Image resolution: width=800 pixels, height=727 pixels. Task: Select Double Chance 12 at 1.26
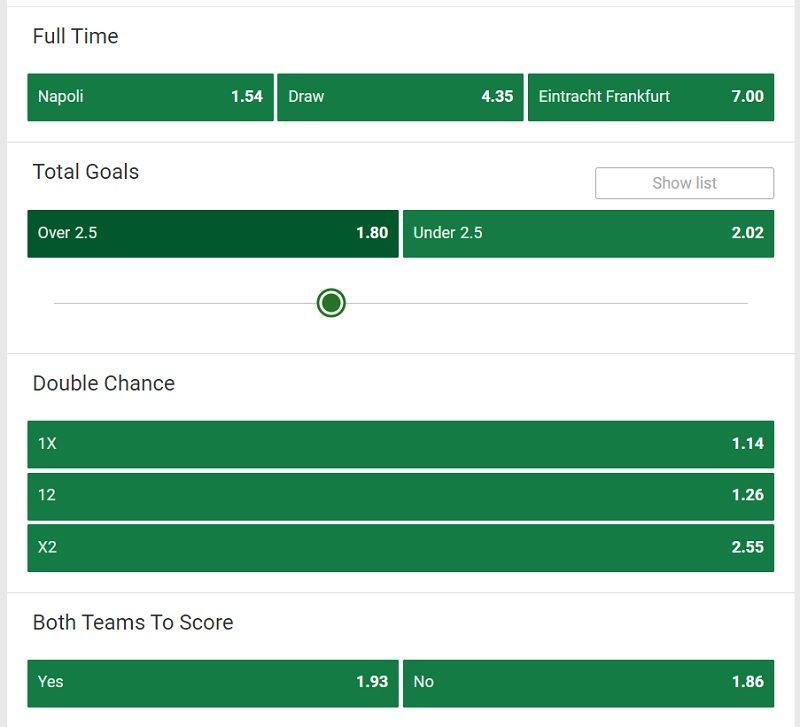(401, 496)
